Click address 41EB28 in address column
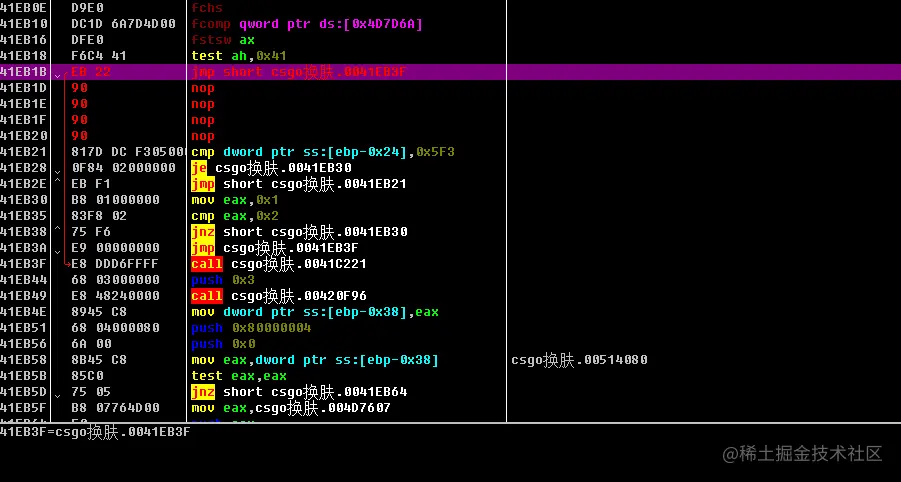The image size is (901, 482). pos(24,168)
